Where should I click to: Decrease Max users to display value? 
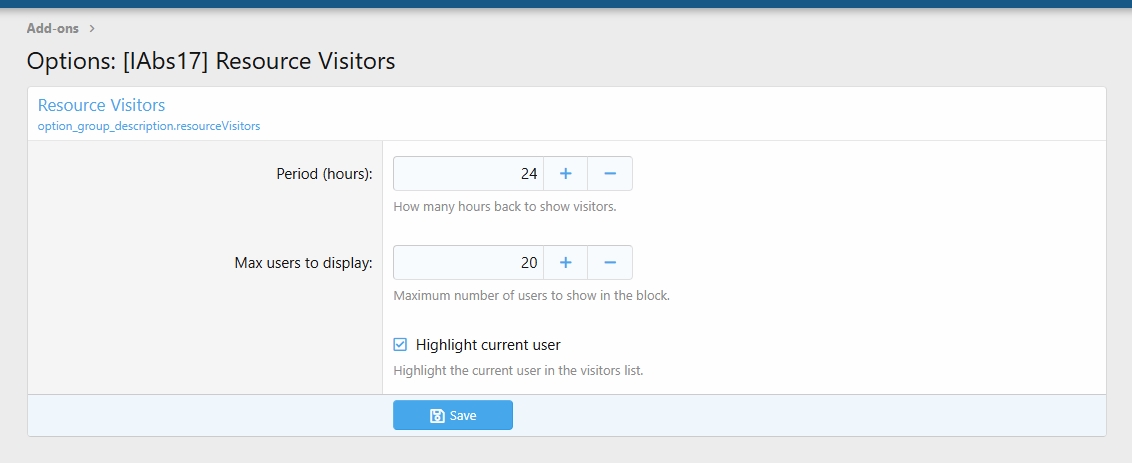610,262
